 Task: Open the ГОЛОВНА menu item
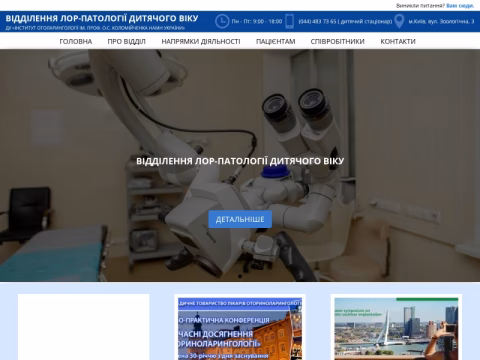(76, 42)
